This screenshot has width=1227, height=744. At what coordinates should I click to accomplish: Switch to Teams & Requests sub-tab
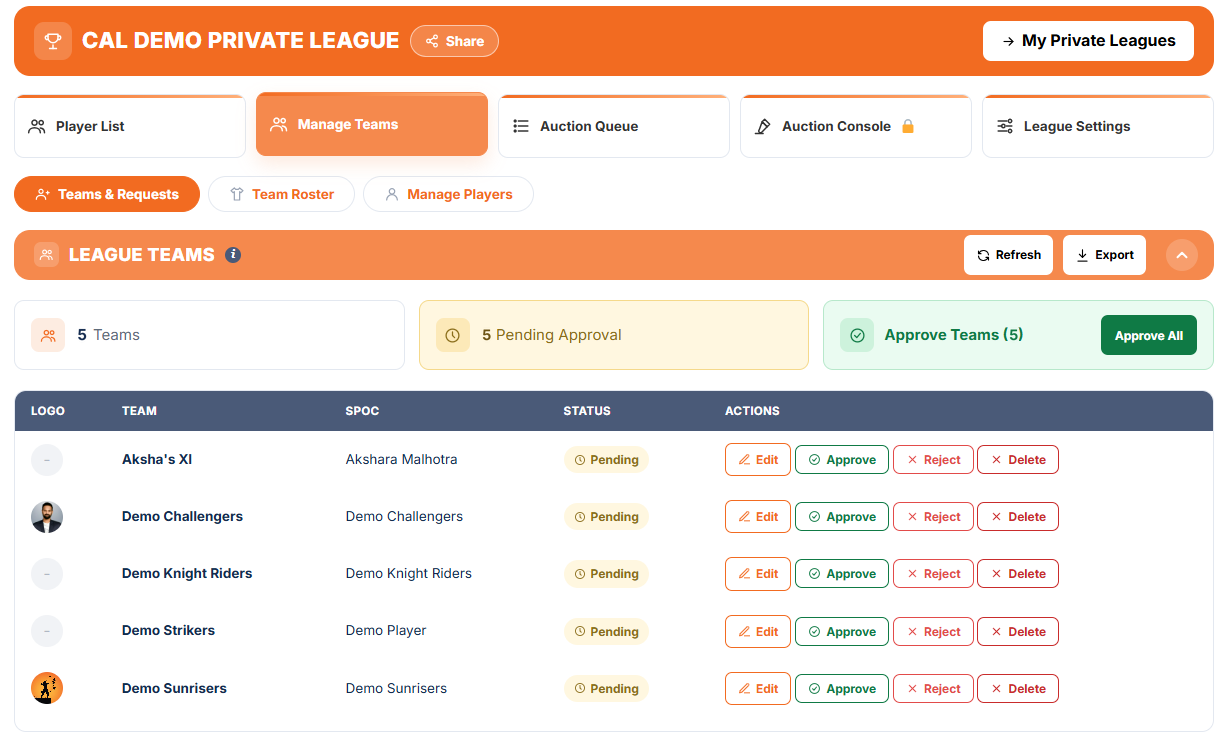(107, 194)
